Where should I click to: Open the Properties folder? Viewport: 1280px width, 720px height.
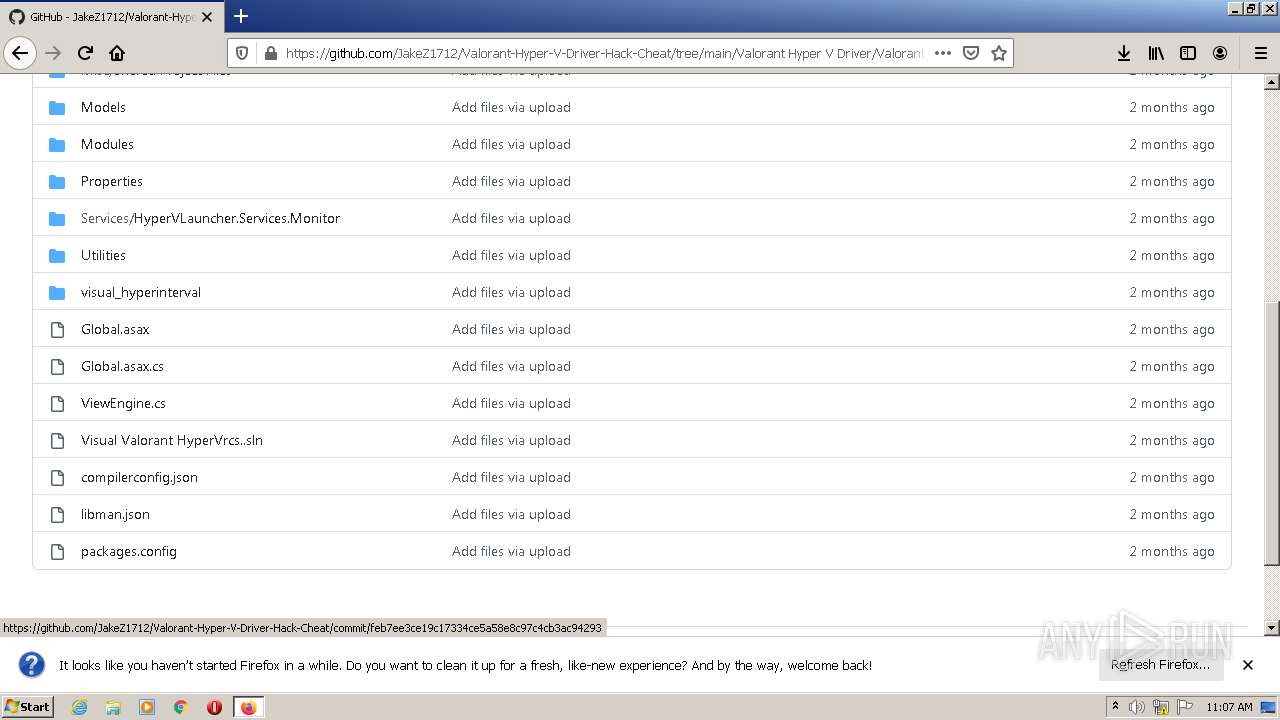coord(112,181)
